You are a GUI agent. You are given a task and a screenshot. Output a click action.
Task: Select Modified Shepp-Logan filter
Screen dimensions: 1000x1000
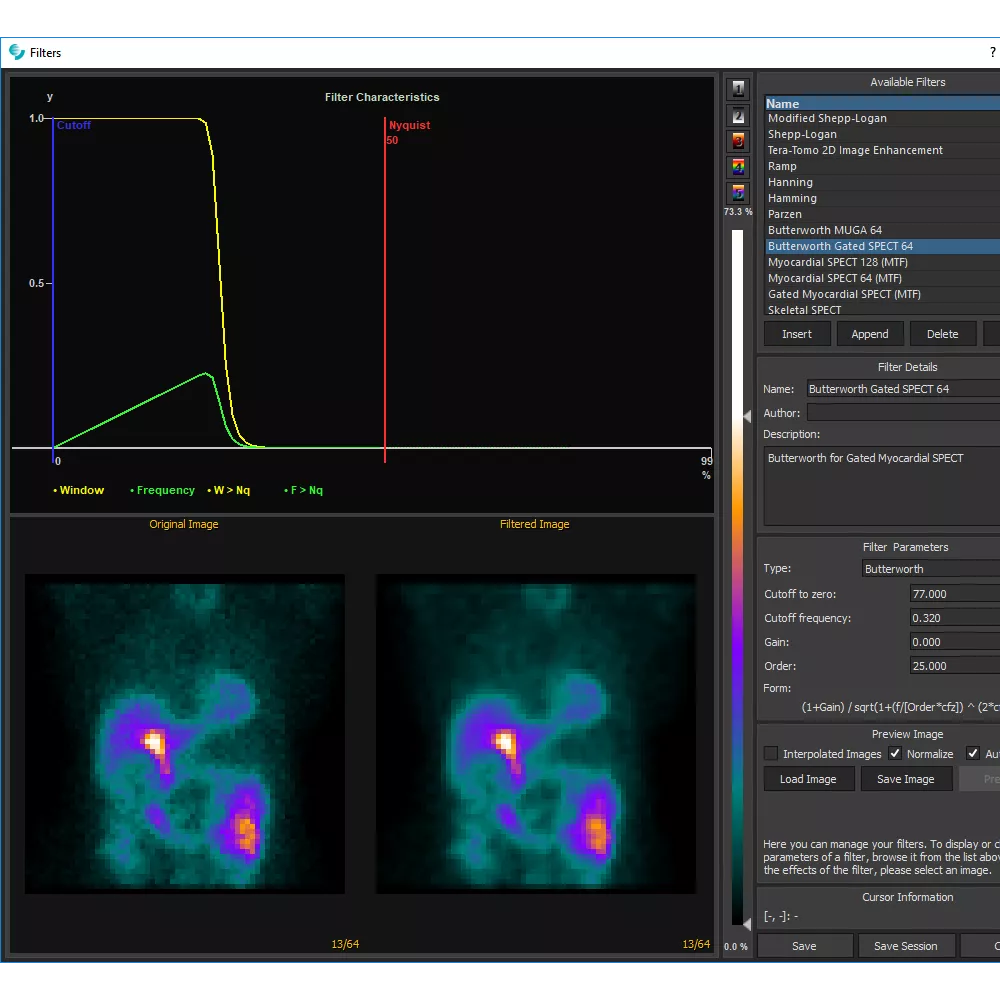coord(882,119)
